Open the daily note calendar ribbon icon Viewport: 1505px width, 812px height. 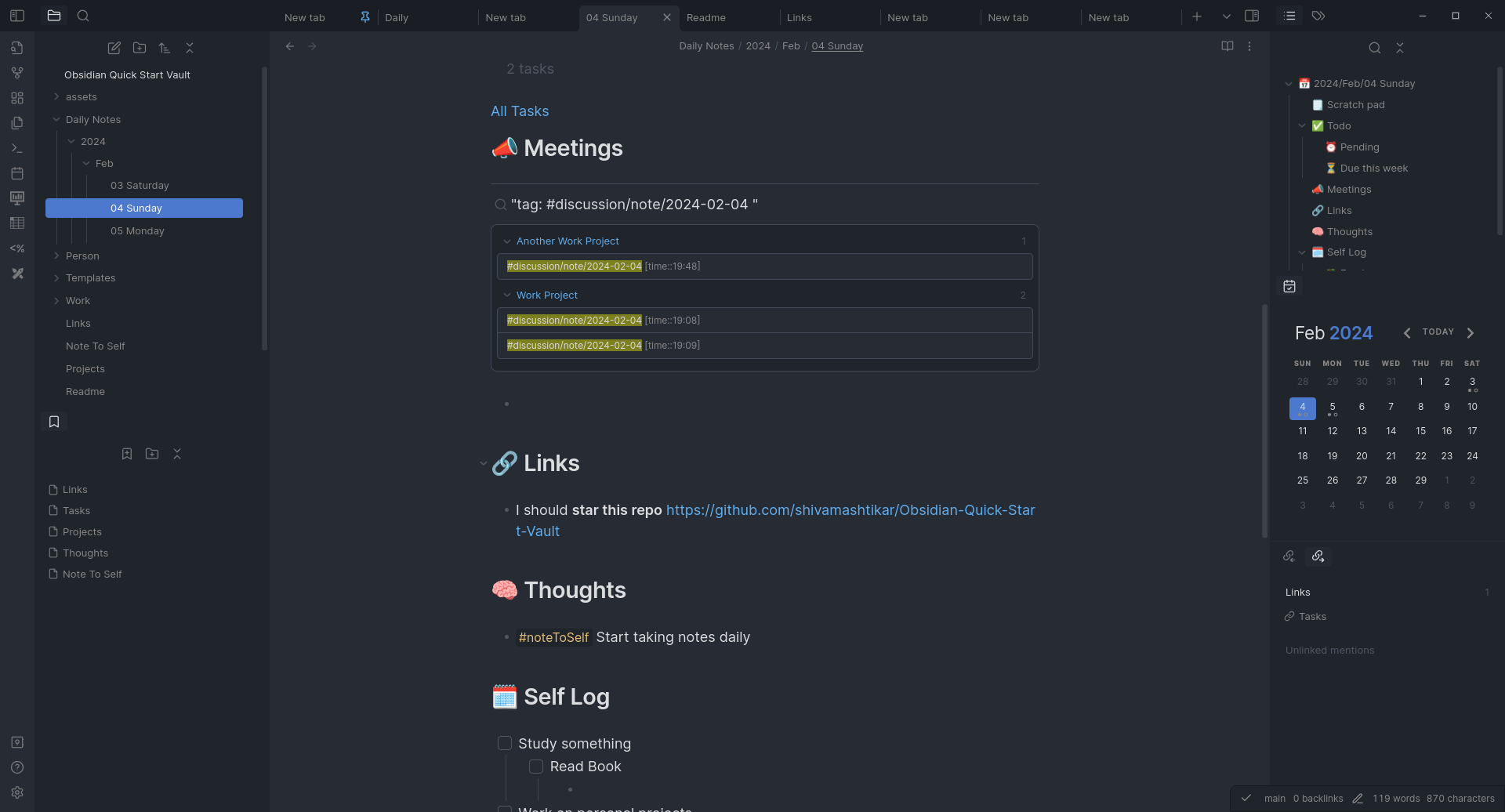click(17, 173)
